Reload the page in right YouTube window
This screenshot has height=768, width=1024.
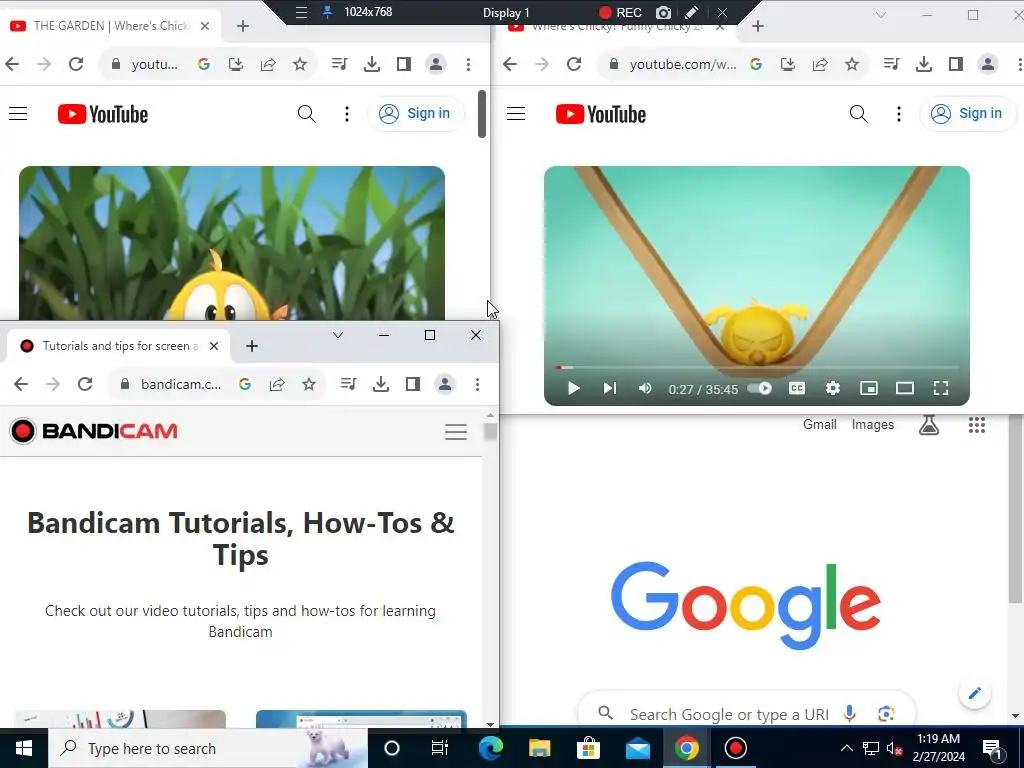(x=574, y=64)
